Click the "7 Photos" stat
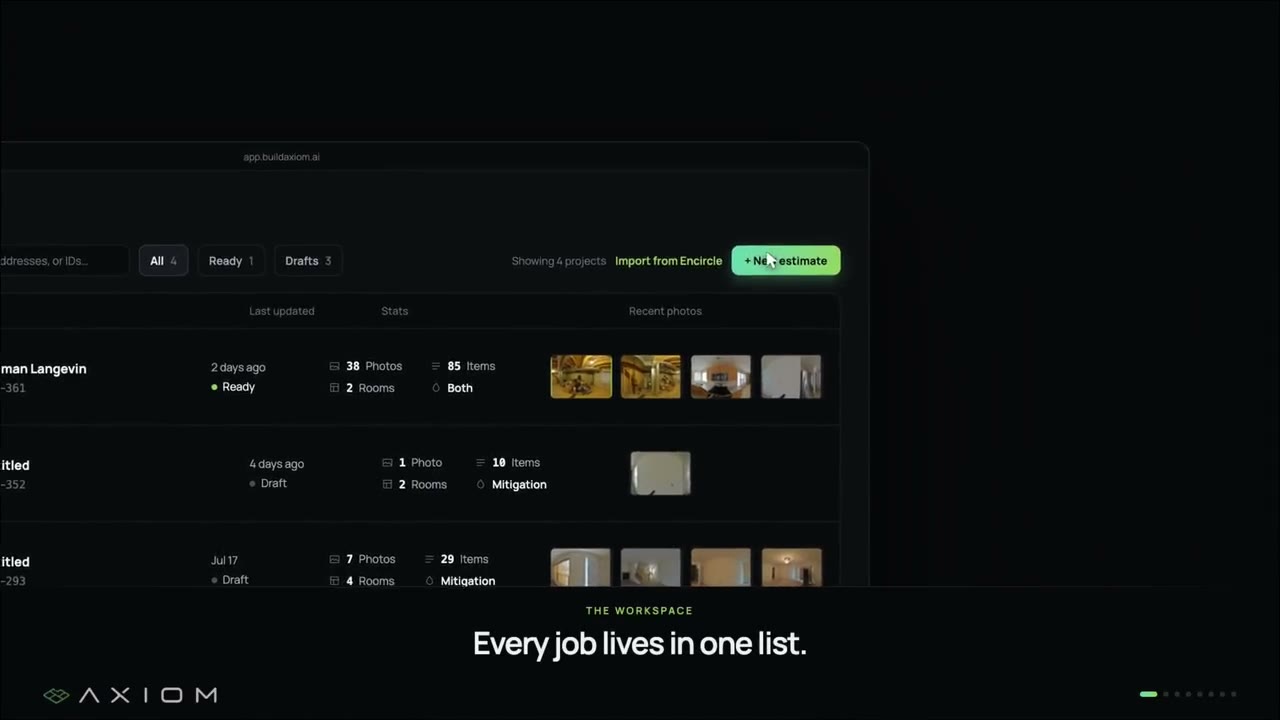 pyautogui.click(x=371, y=559)
